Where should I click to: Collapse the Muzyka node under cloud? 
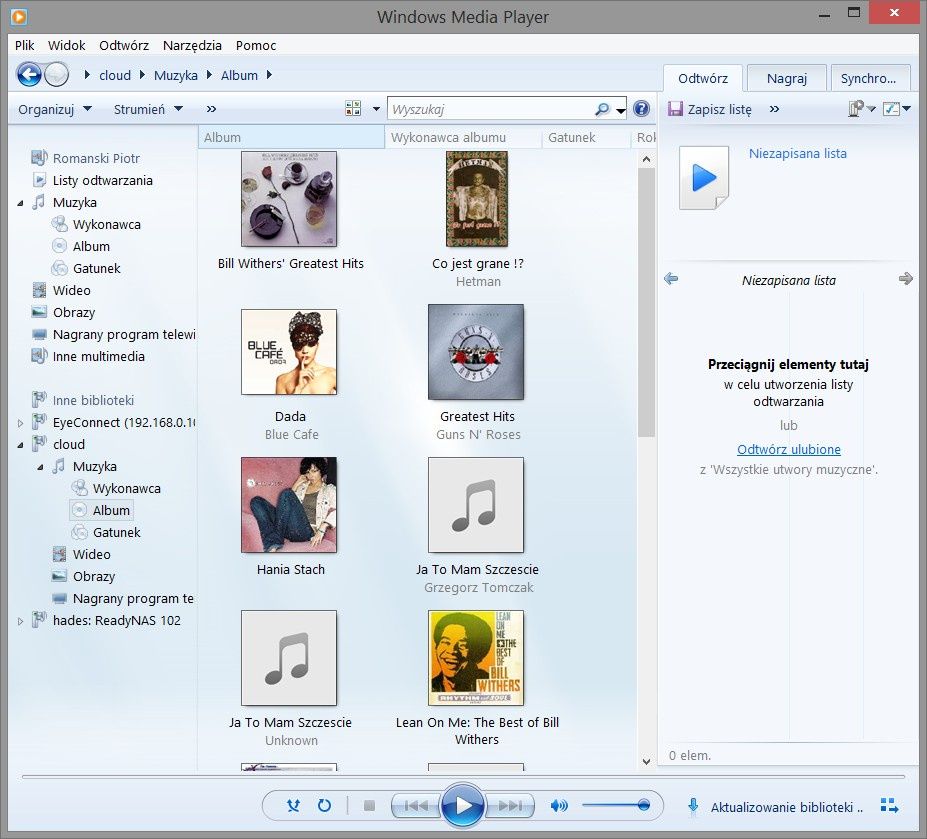[x=40, y=467]
